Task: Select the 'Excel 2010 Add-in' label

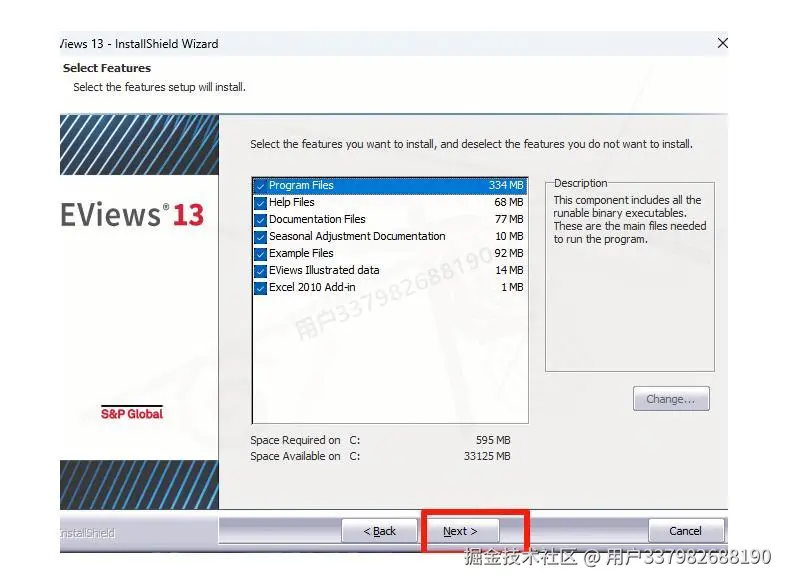Action: point(312,287)
